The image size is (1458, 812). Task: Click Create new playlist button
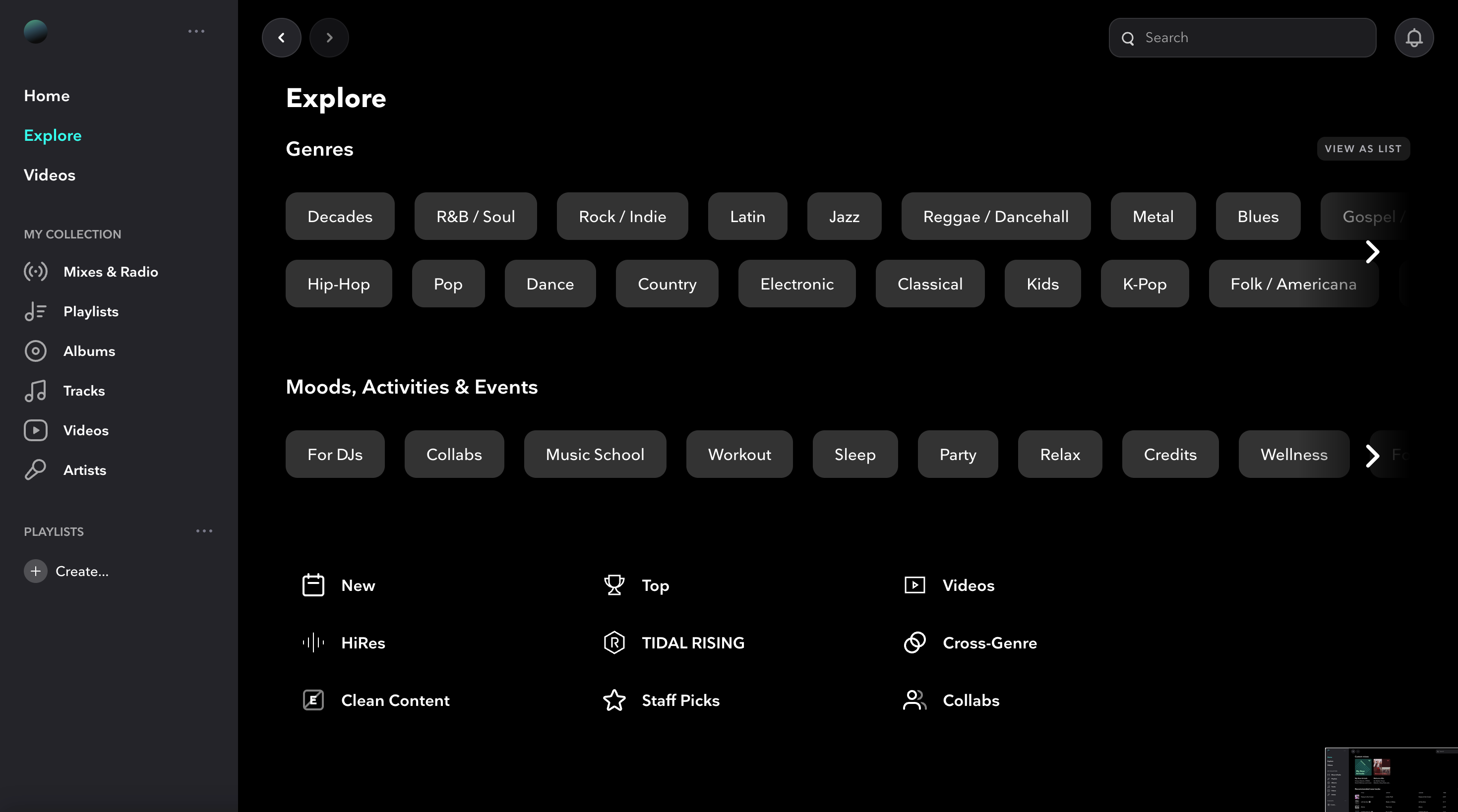[67, 571]
